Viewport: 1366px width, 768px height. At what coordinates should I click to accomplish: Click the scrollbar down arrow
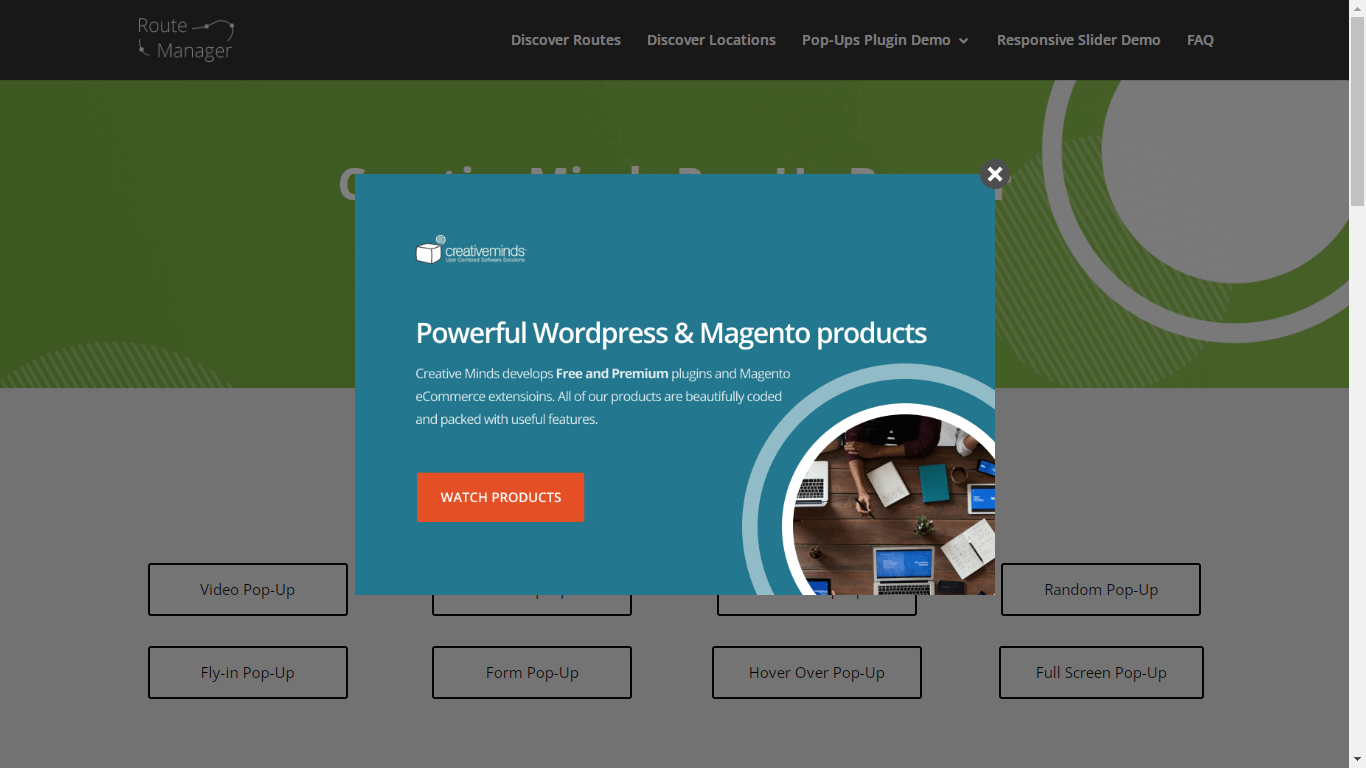pos(1357,760)
